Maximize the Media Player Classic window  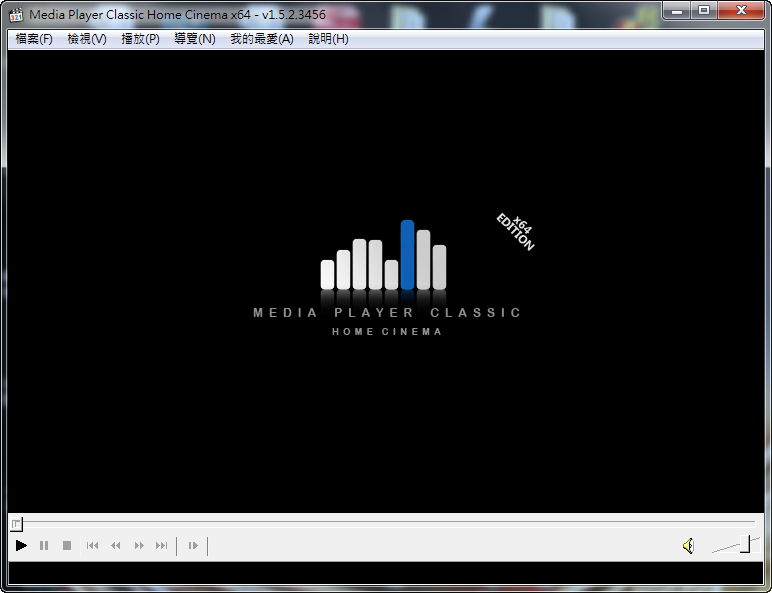tap(704, 10)
